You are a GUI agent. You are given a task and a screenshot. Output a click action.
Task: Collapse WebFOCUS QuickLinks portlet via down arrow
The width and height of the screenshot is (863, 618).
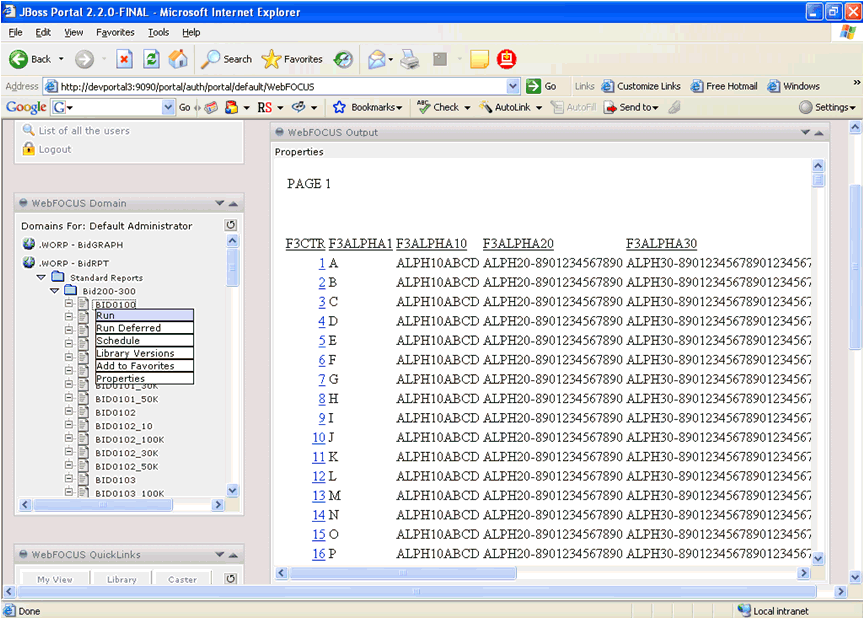(x=220, y=554)
